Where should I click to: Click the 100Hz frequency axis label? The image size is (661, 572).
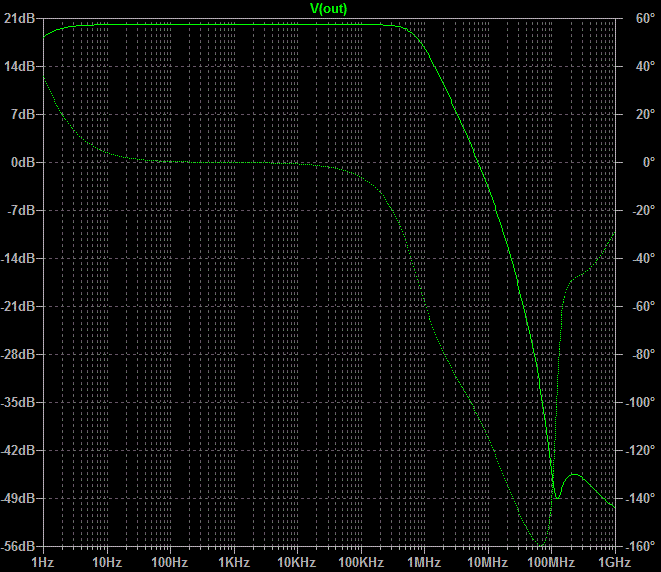coord(169,562)
